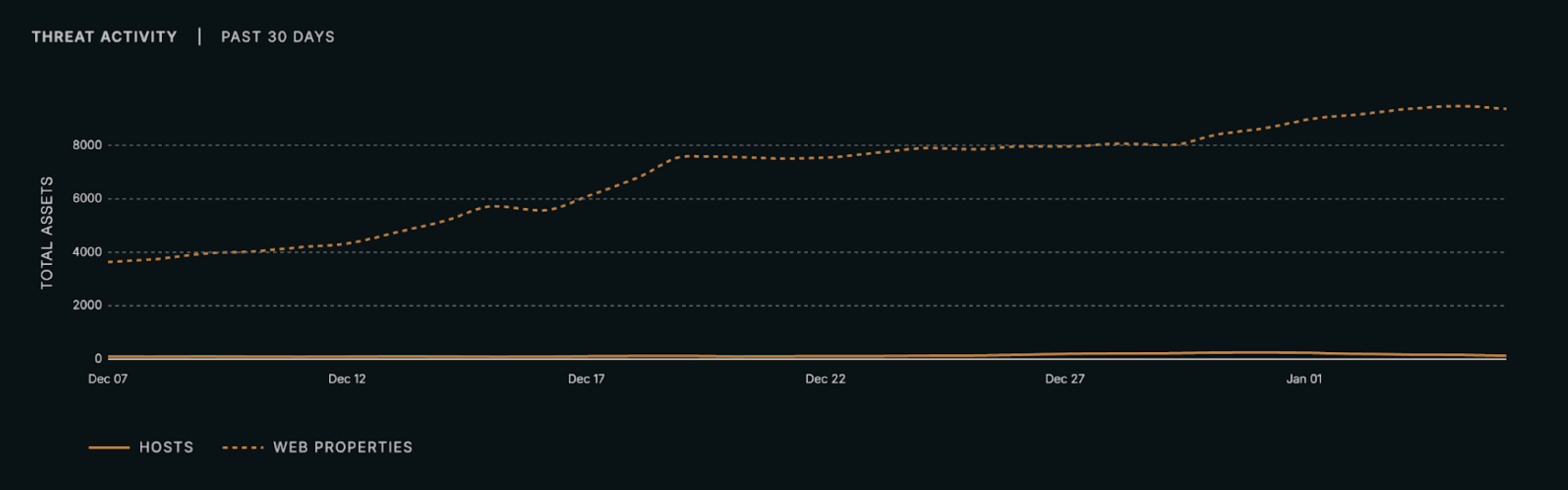This screenshot has height=490, width=1568.
Task: Open the PAST 30 DAYS range label
Action: coord(278,37)
